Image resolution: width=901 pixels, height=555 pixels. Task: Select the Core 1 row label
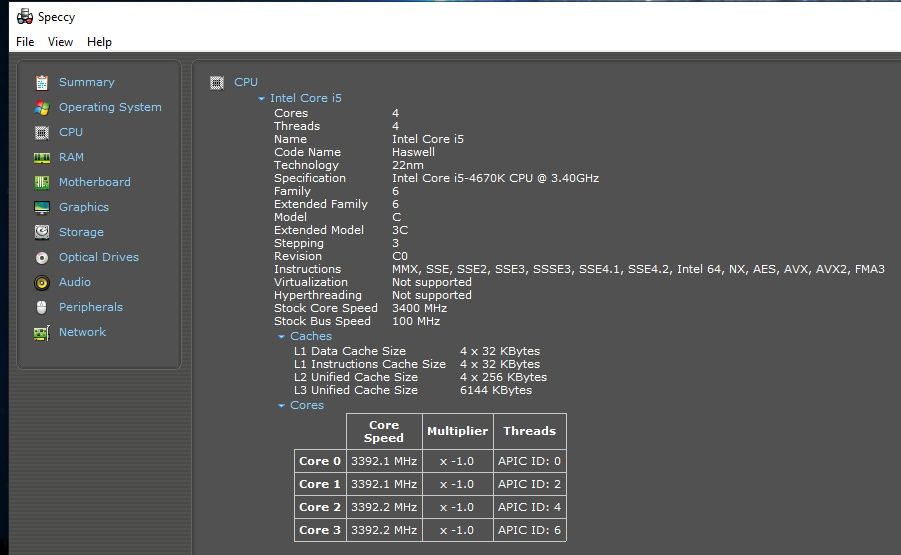(x=320, y=484)
